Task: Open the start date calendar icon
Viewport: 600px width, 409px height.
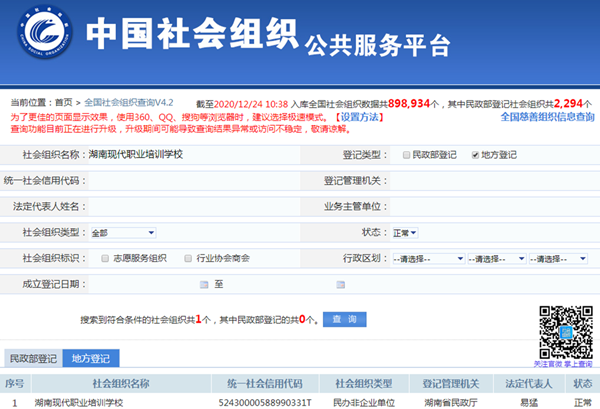Action: [204, 285]
